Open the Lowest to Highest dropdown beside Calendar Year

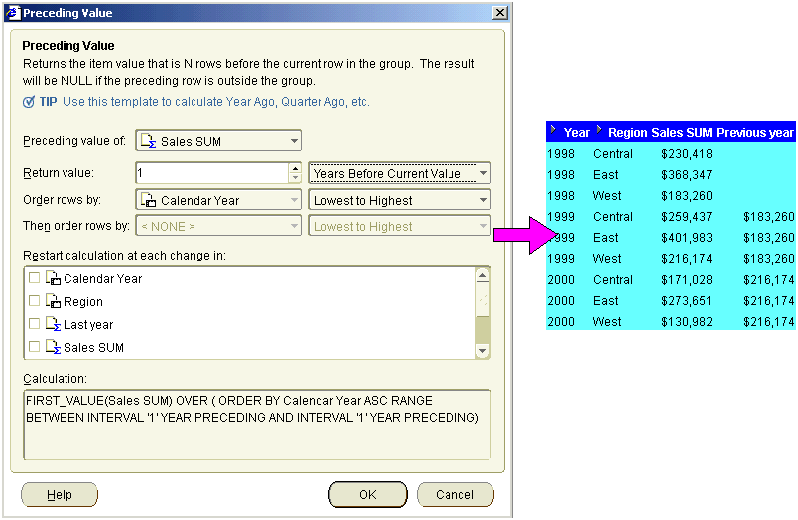[483, 200]
